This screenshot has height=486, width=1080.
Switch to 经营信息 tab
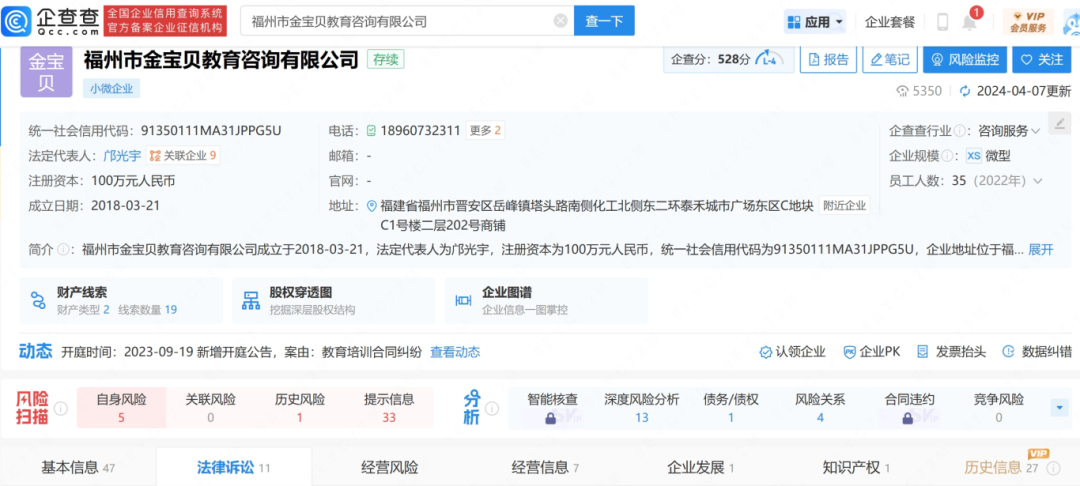[x=545, y=468]
